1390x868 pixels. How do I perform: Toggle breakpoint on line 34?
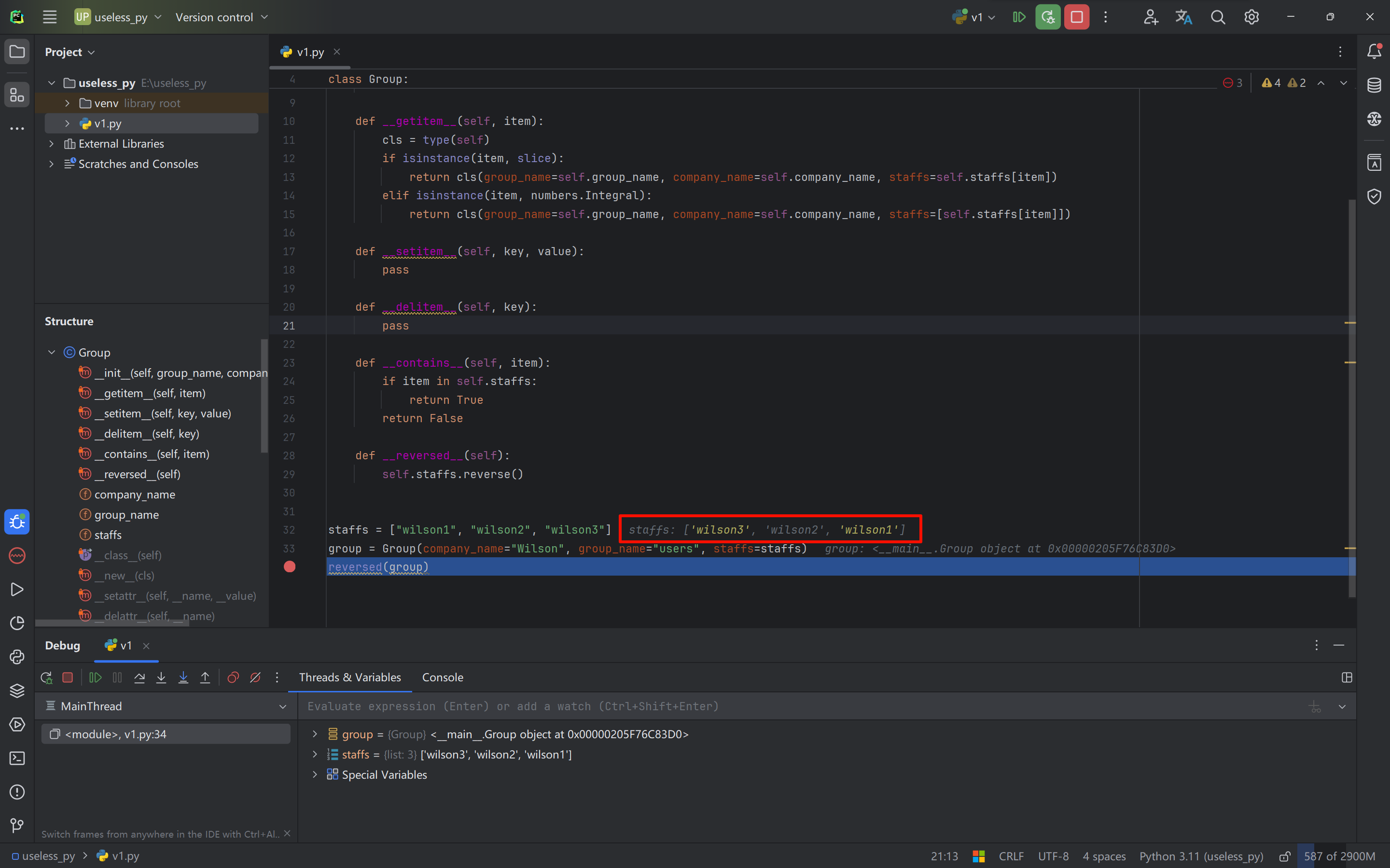290,567
